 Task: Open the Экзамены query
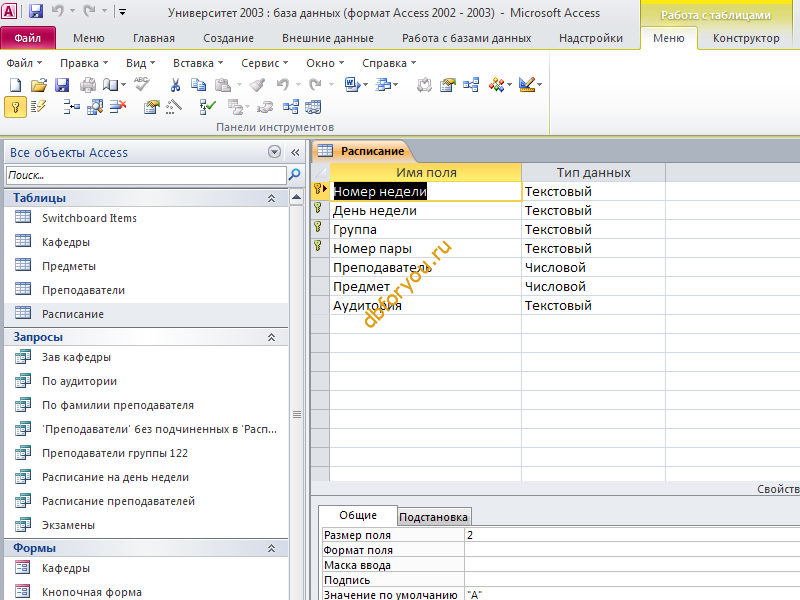click(x=68, y=525)
